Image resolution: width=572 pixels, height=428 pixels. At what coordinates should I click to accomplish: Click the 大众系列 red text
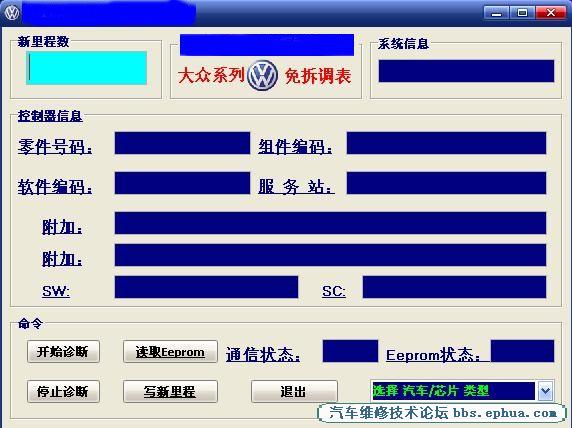coord(211,76)
